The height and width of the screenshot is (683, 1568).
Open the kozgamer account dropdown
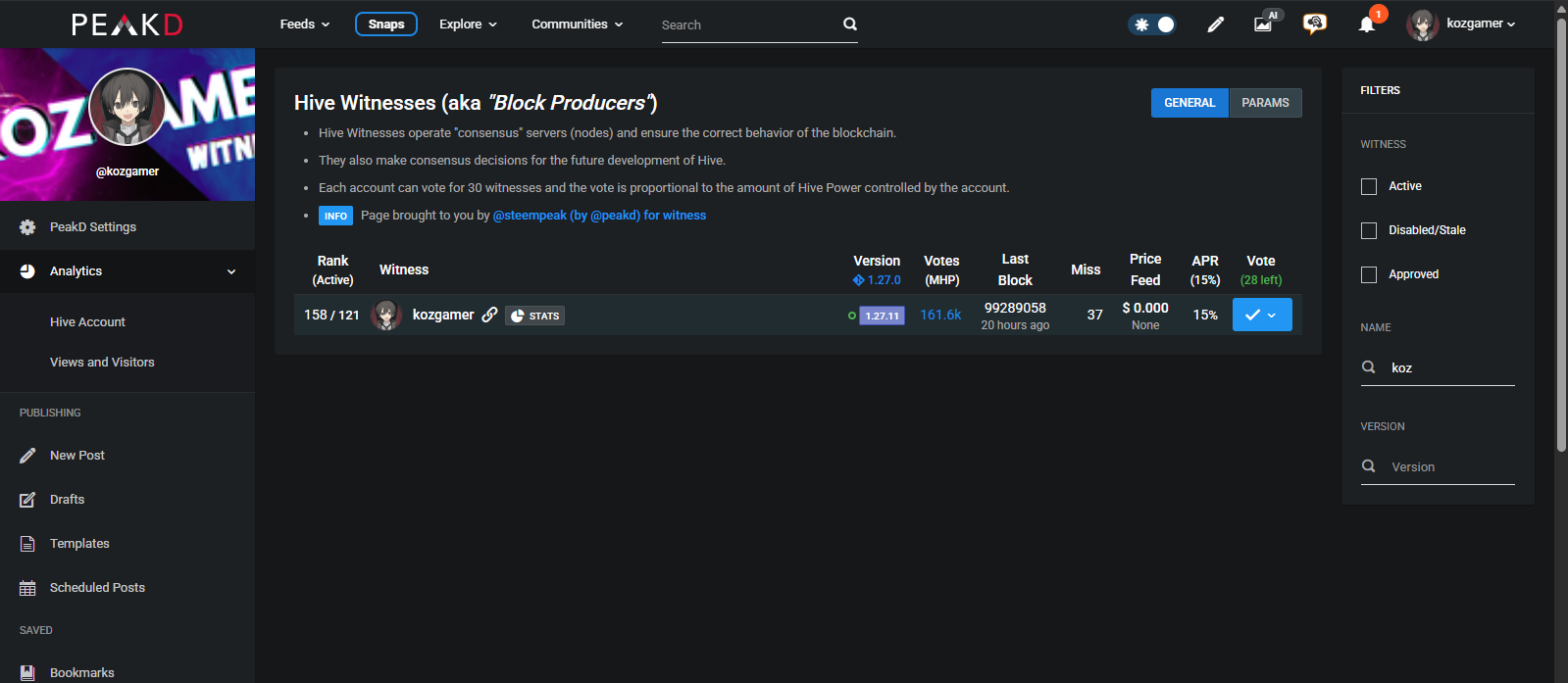tap(1481, 24)
